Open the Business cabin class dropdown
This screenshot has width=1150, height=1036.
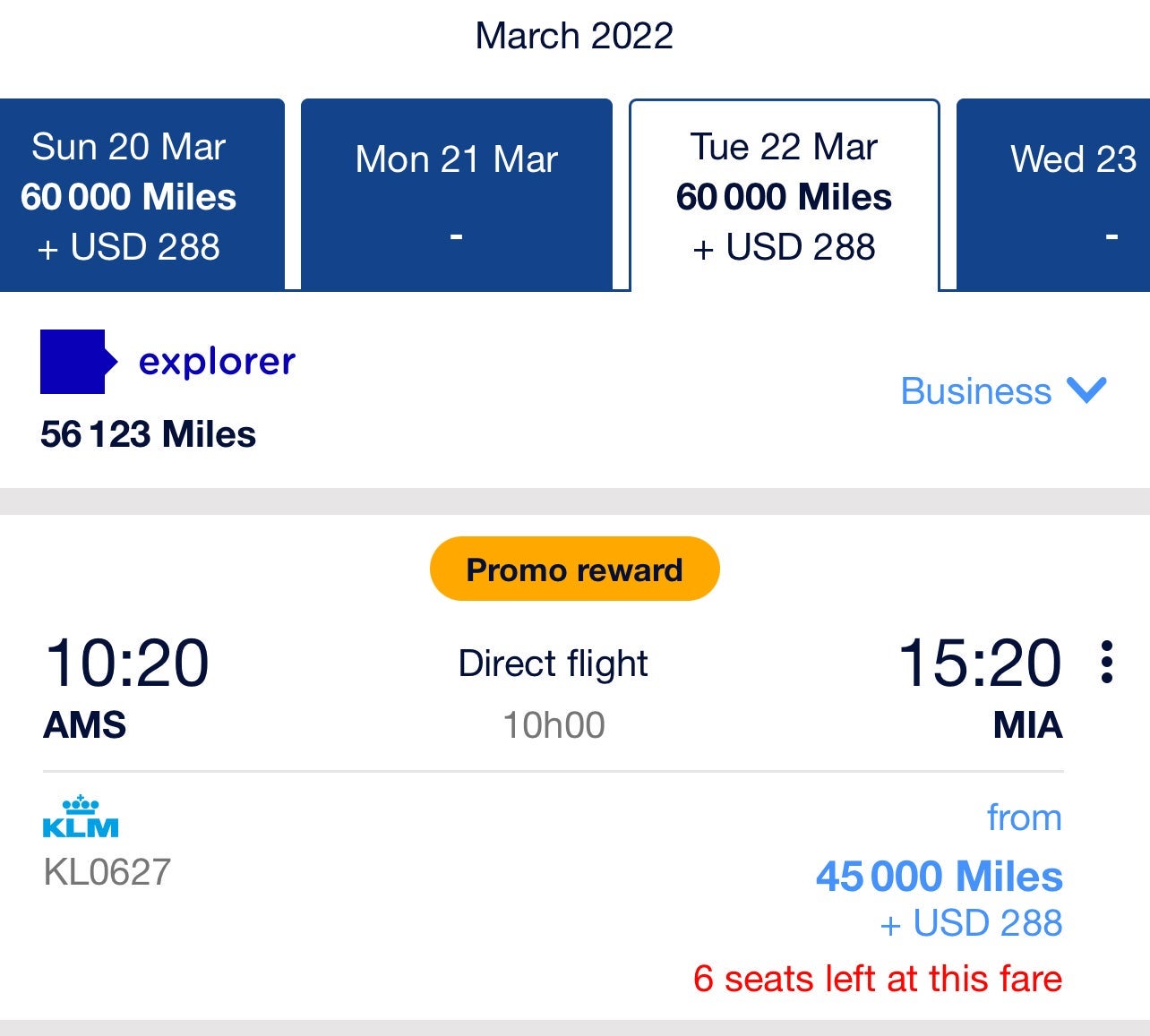pyautogui.click(x=976, y=391)
